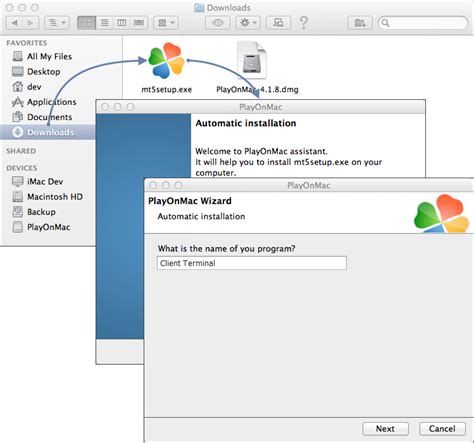This screenshot has width=474, height=443.
Task: Open Documents in Finder sidebar
Action: [x=50, y=117]
